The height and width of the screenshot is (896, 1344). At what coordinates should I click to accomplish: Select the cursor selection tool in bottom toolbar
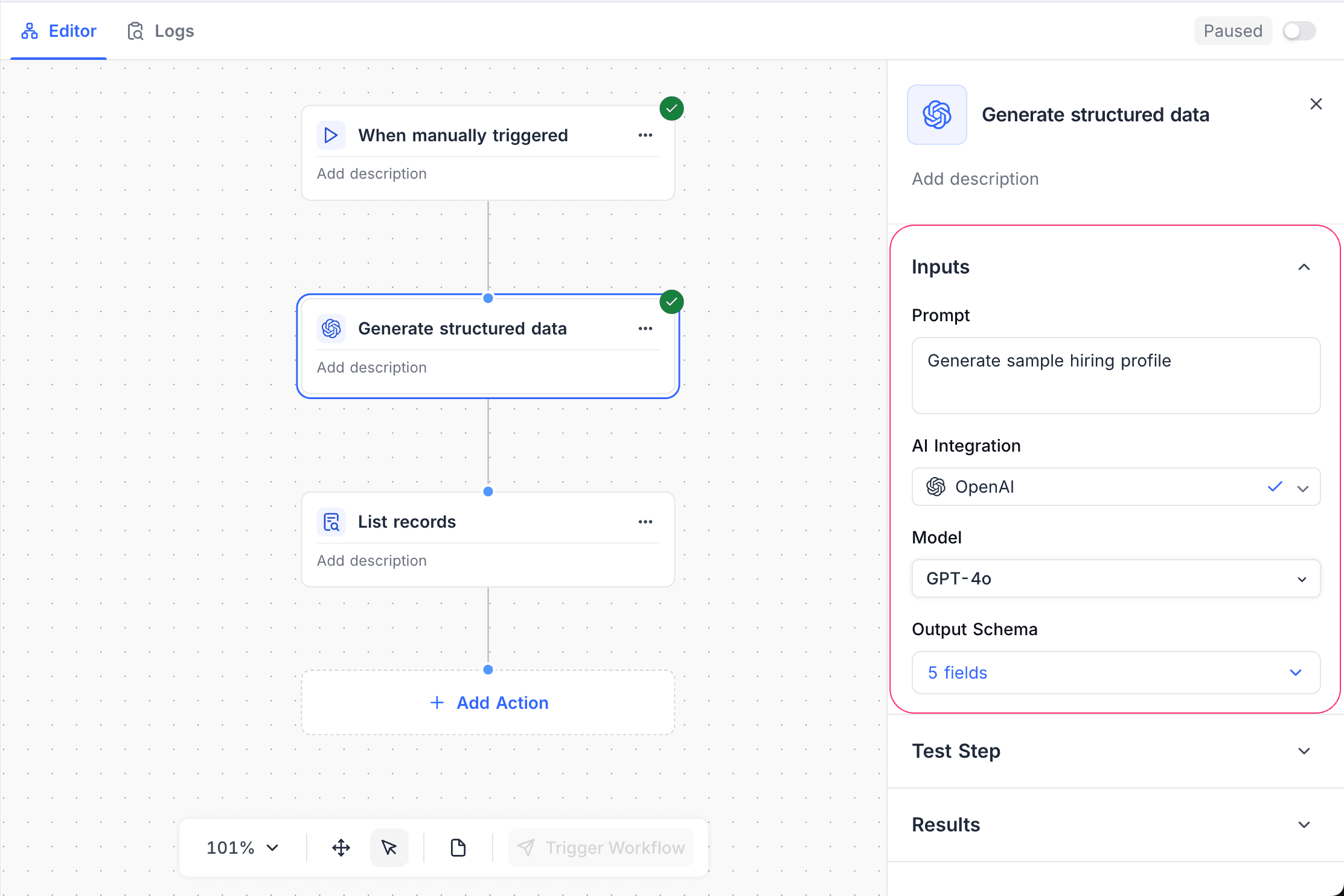[x=389, y=847]
